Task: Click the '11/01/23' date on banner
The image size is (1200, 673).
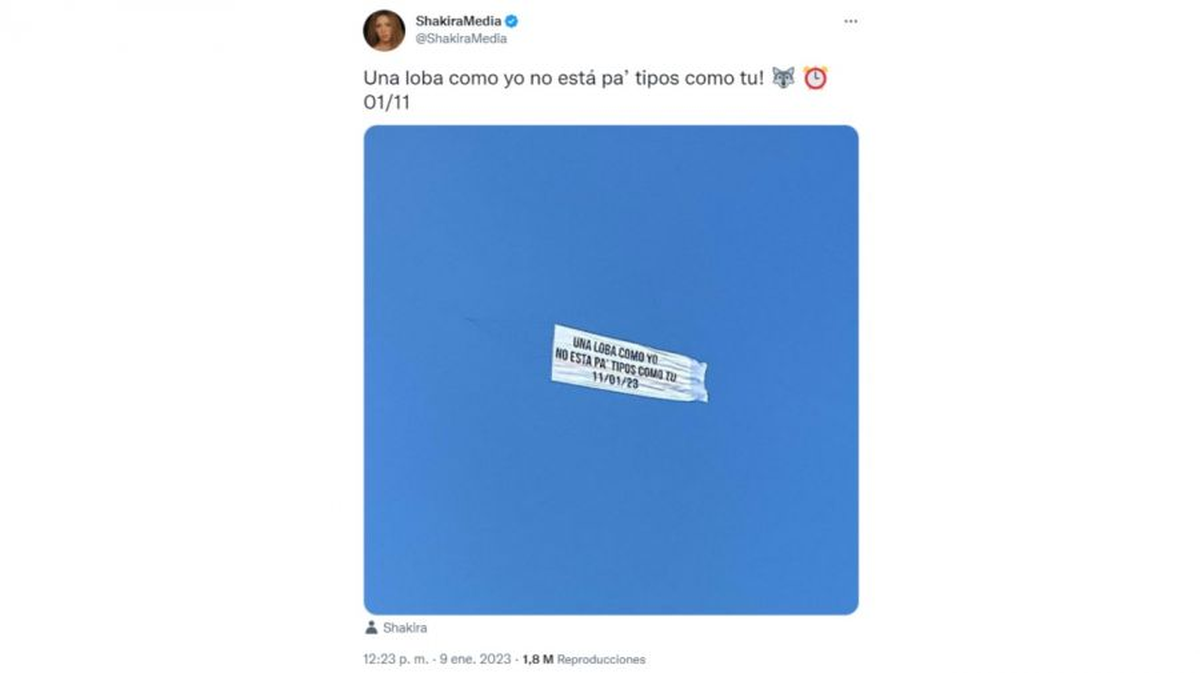Action: point(615,381)
